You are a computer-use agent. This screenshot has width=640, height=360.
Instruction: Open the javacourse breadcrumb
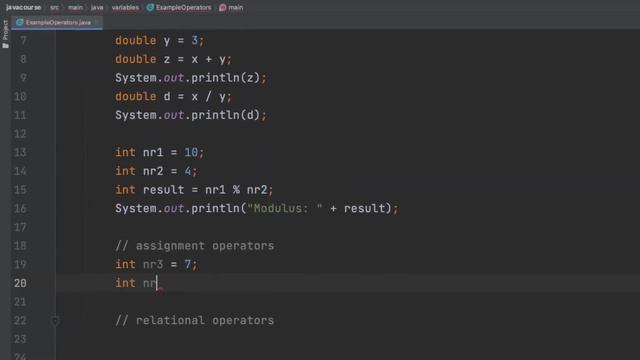24,7
